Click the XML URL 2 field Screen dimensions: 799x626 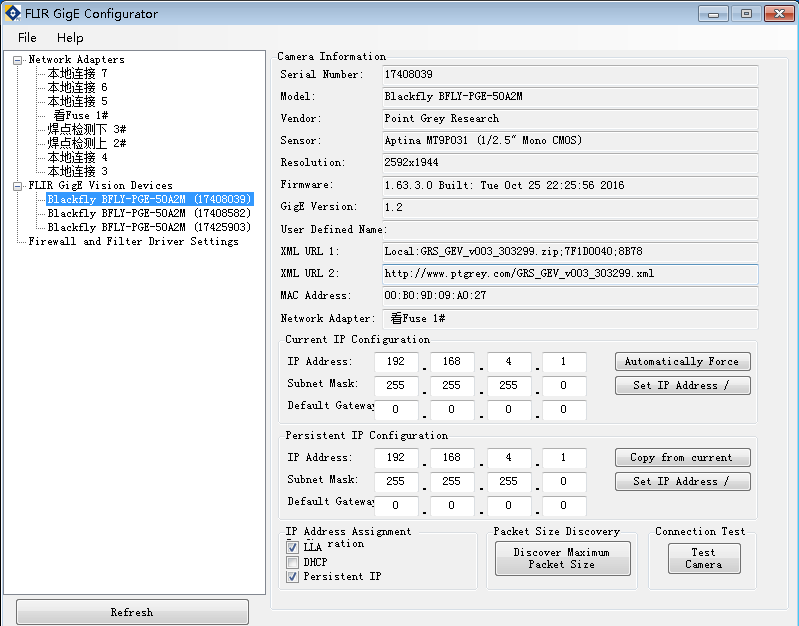click(570, 274)
